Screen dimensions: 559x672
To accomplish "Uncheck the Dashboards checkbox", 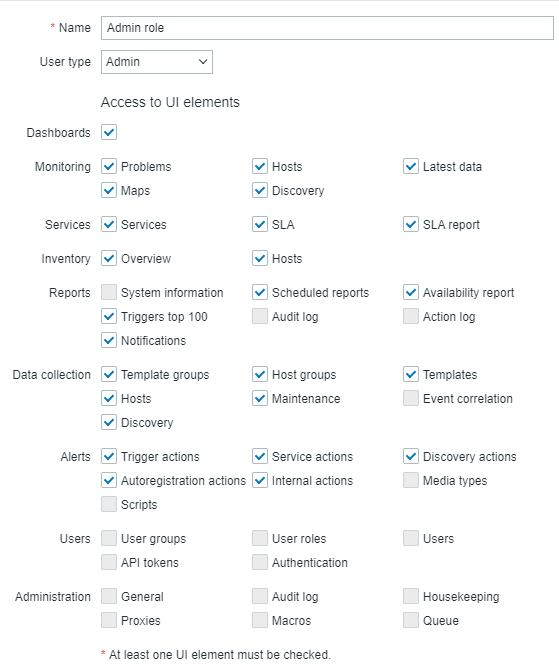I will (109, 132).
